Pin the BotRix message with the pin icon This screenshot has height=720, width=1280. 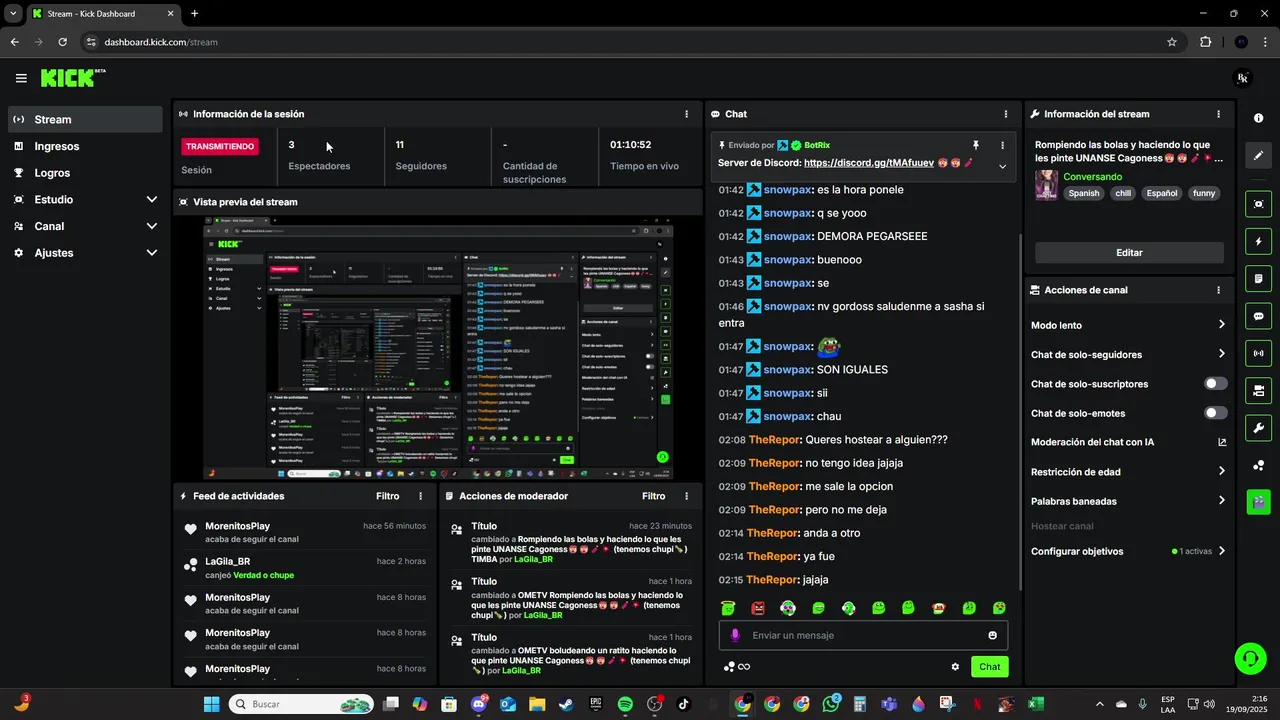pos(976,145)
